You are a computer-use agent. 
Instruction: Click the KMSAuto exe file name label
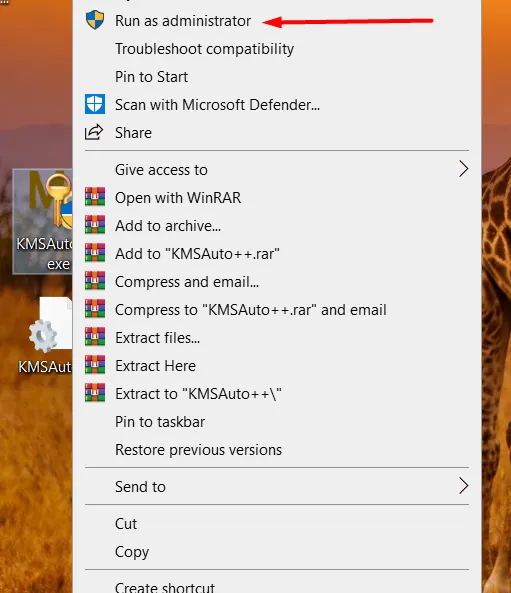pos(44,253)
